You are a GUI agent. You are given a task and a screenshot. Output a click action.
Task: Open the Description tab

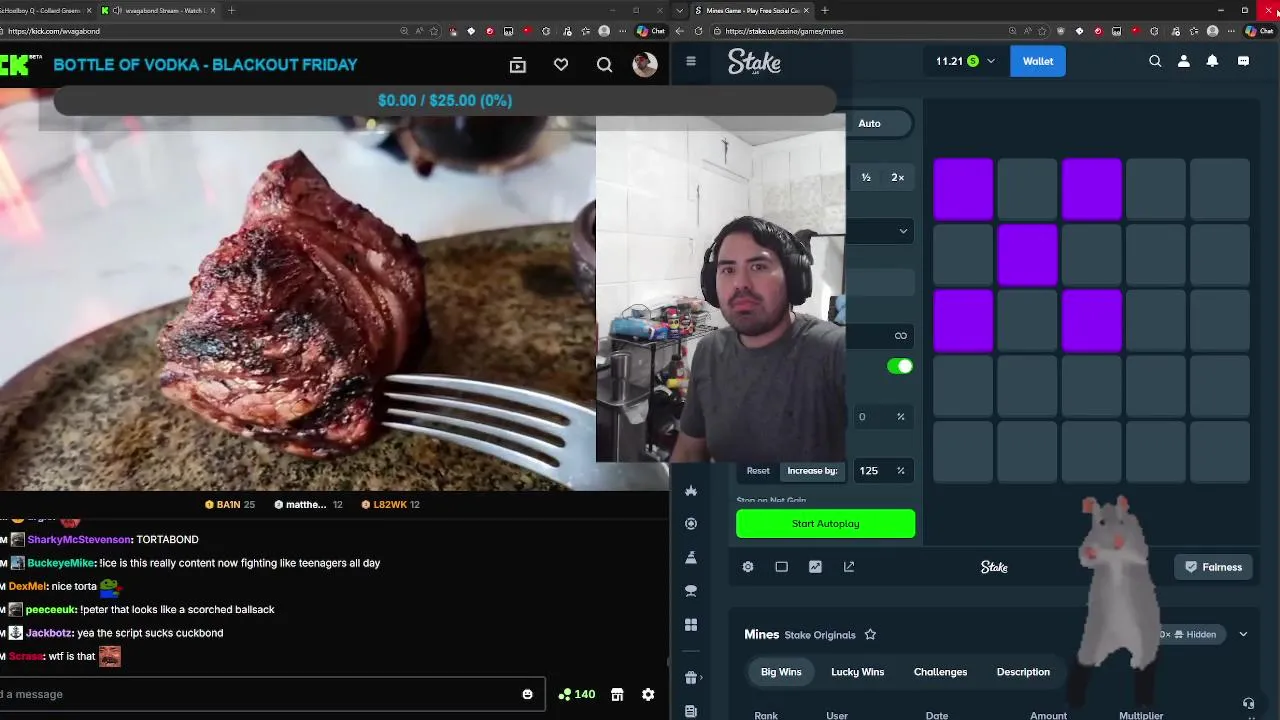coord(1023,672)
